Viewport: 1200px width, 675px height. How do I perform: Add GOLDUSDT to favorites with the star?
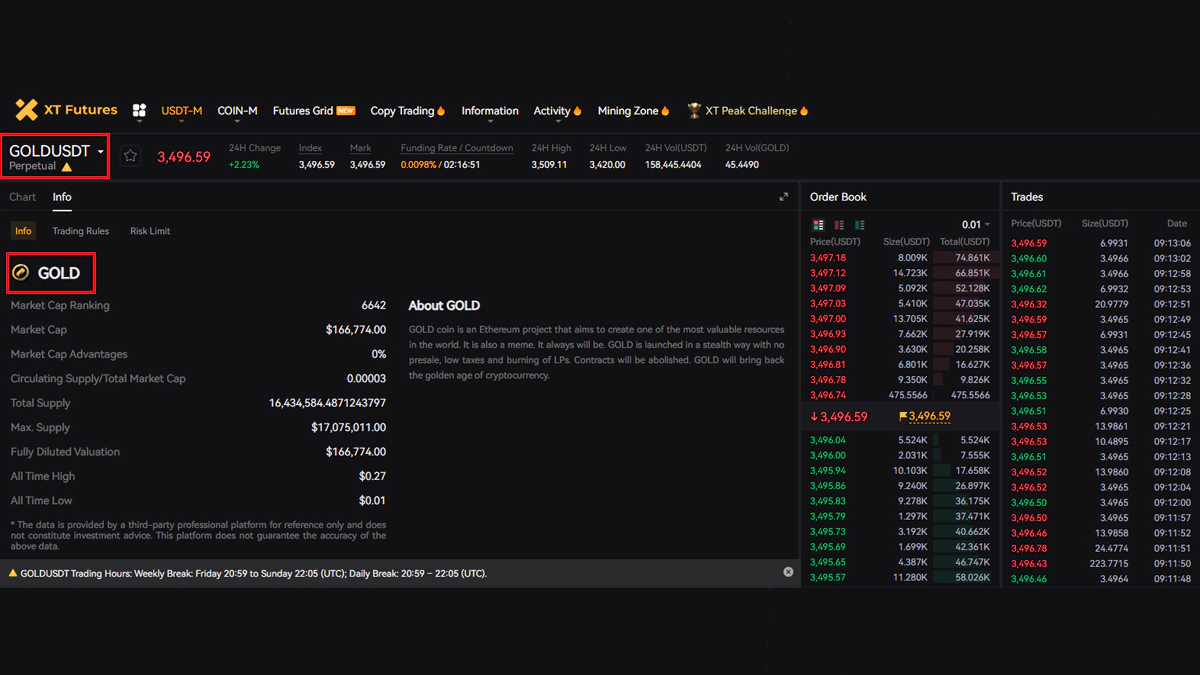click(130, 156)
